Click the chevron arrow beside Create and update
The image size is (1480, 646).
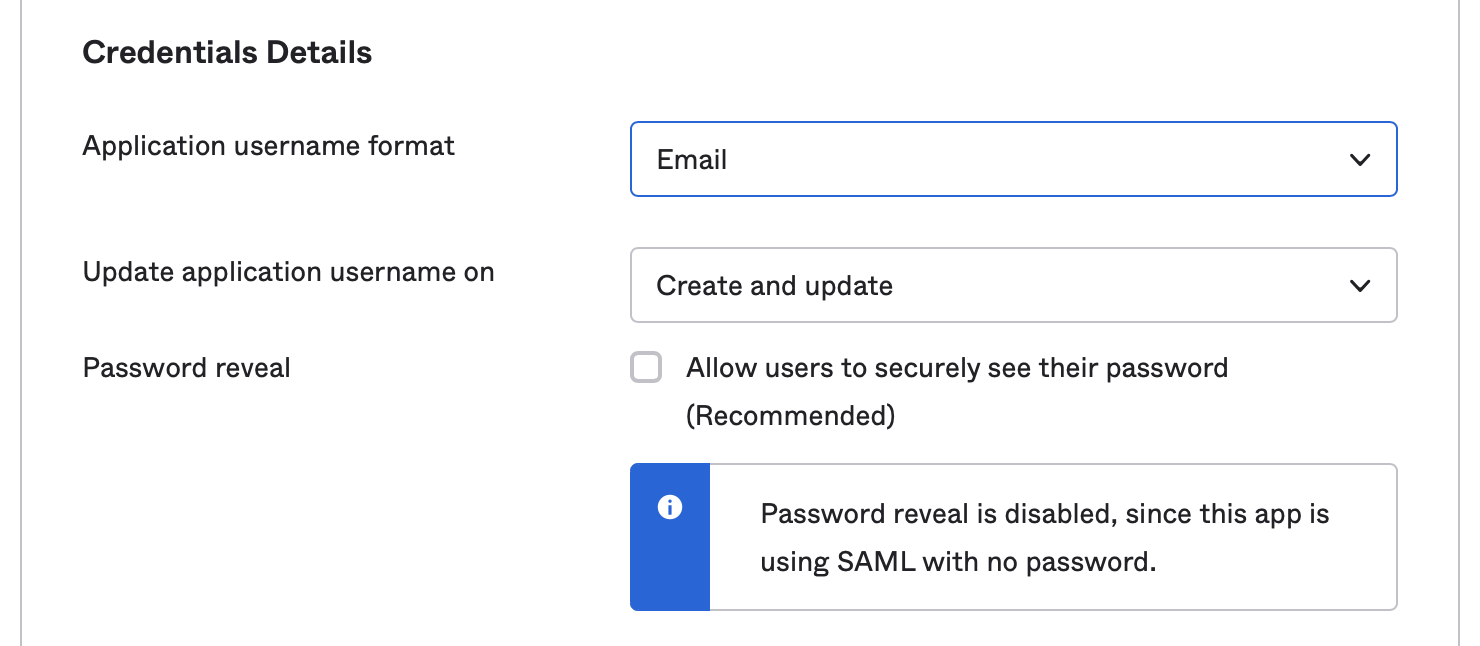point(1359,286)
